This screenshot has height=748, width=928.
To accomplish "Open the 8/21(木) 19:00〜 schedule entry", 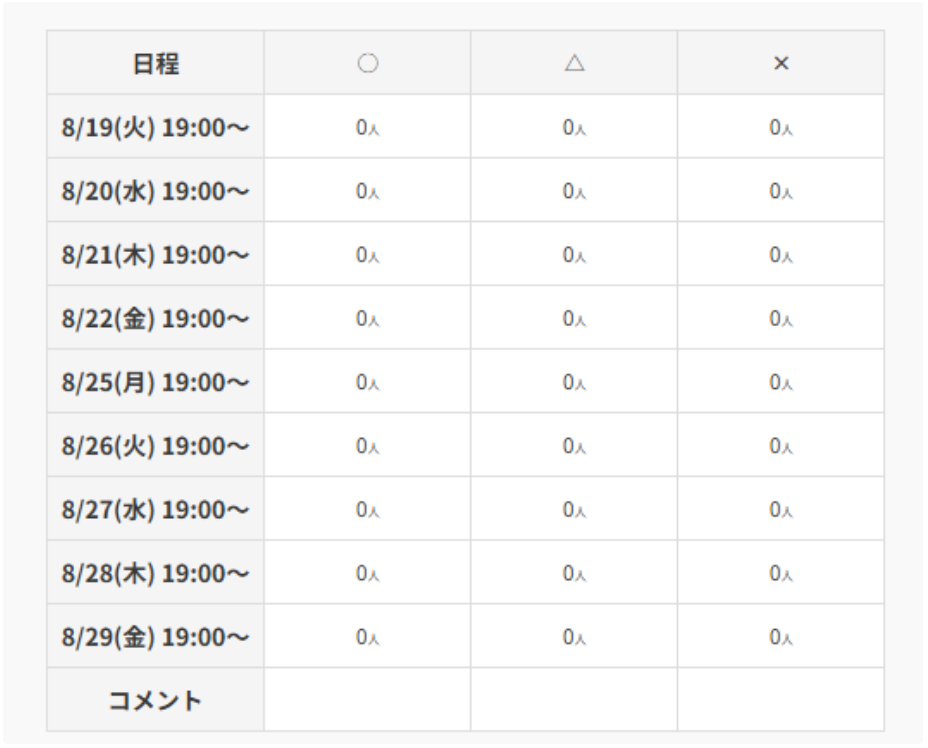I will tap(156, 255).
